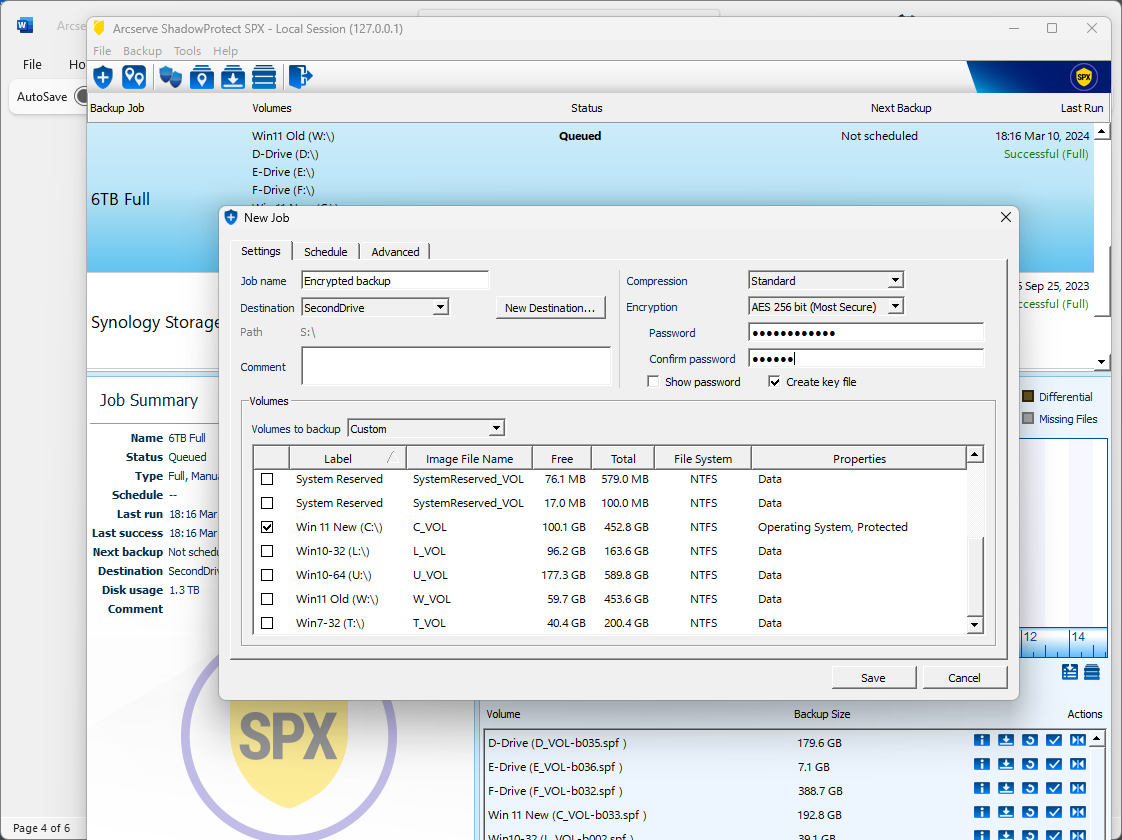Close the New Job dialog

(x=1005, y=217)
